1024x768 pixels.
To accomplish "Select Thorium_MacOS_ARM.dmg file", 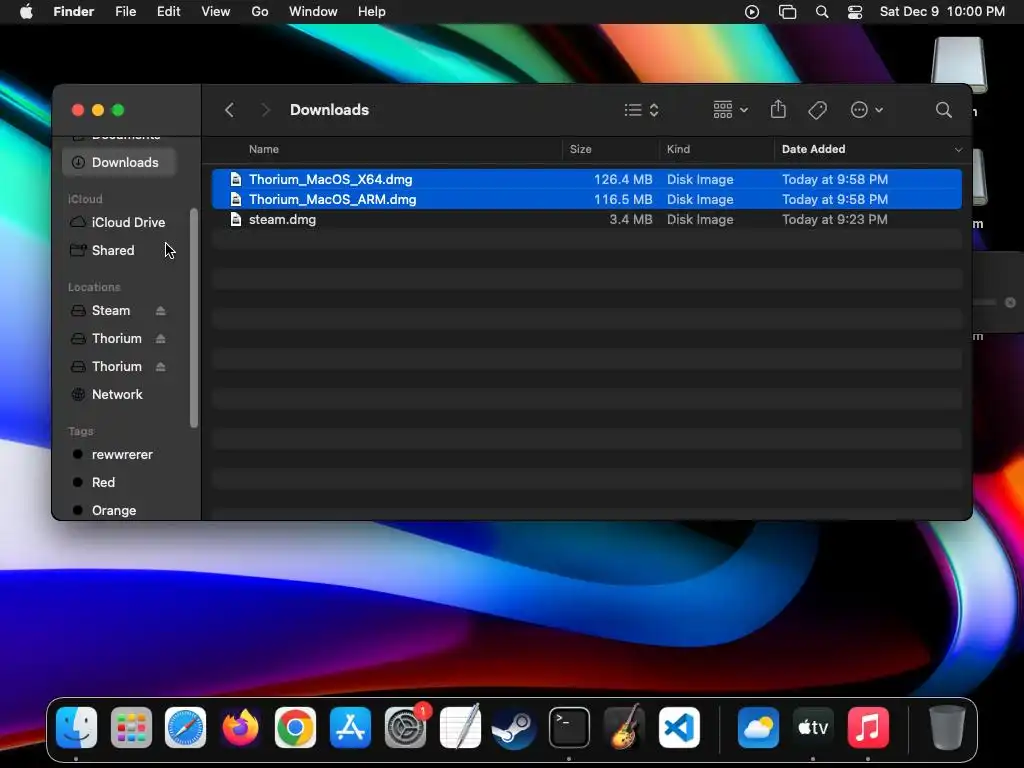I will tap(586, 200).
